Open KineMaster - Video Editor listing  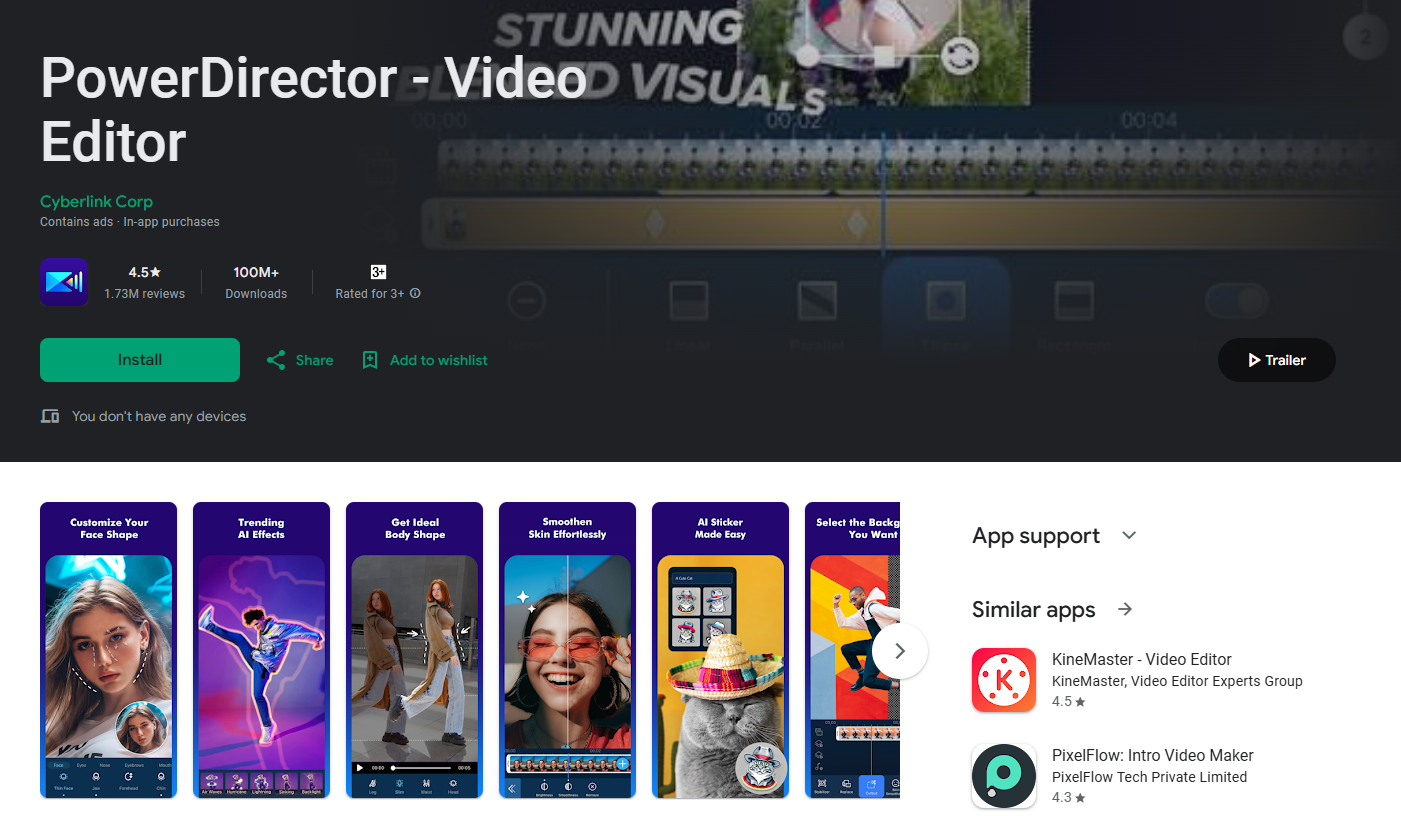coord(1141,660)
